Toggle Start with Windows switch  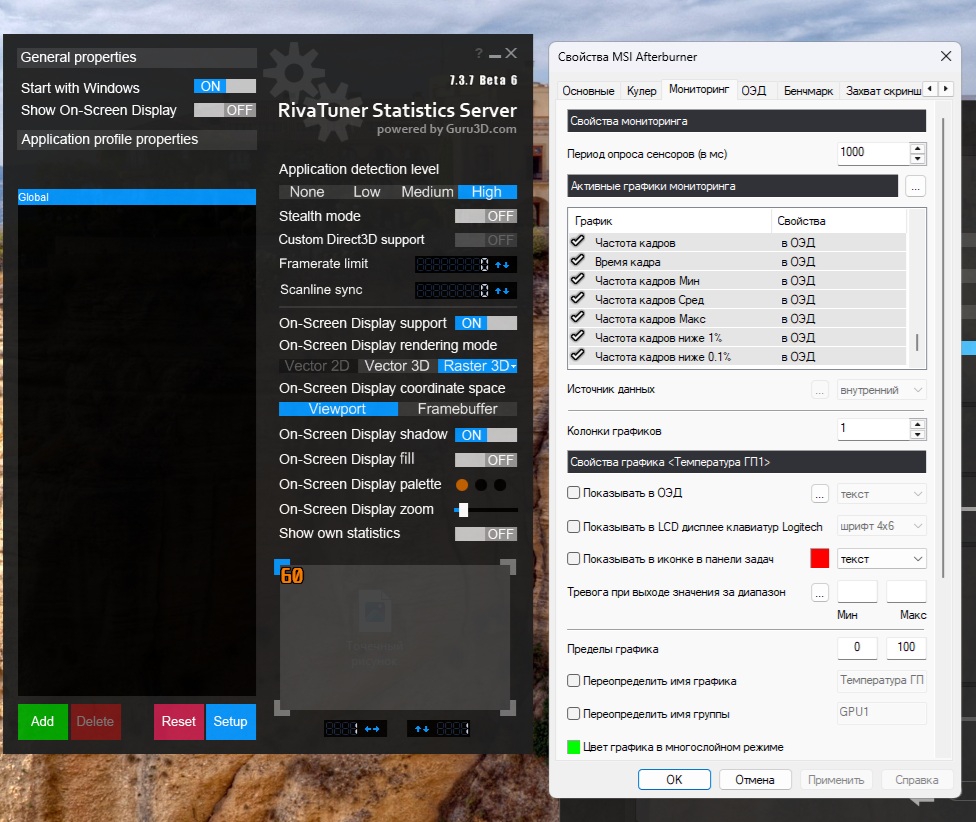coord(225,86)
